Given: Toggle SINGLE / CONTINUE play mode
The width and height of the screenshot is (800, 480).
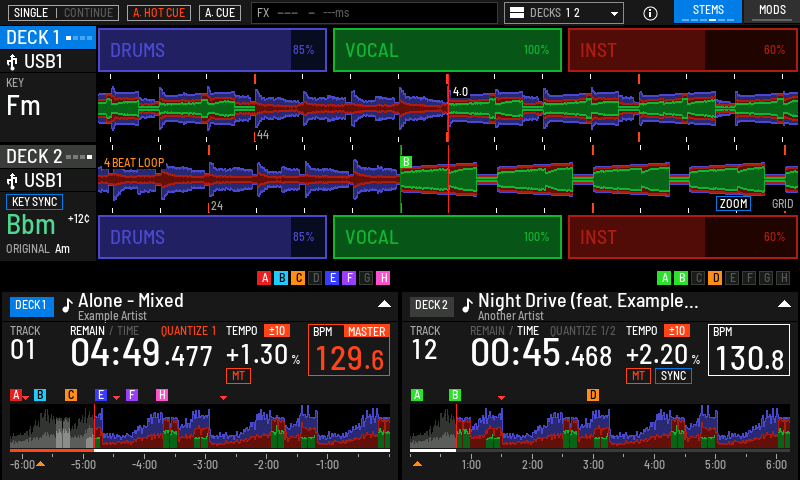Looking at the screenshot, I should tap(63, 13).
